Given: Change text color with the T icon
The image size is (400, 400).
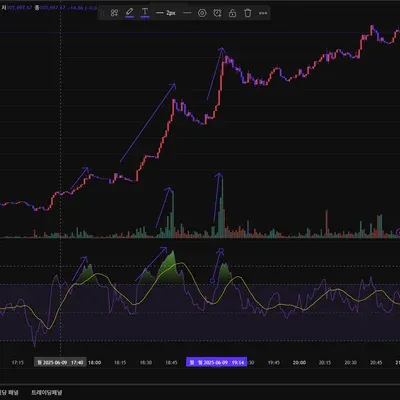Looking at the screenshot, I should (145, 13).
